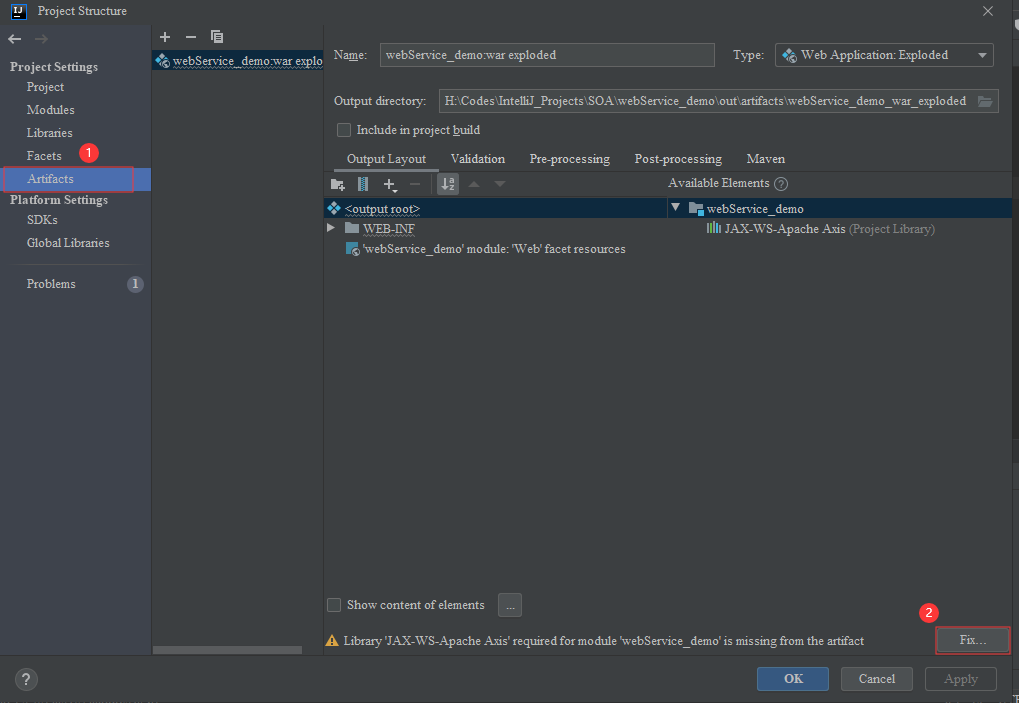The width and height of the screenshot is (1019, 703).
Task: Check Show content of elements
Action: coord(334,605)
